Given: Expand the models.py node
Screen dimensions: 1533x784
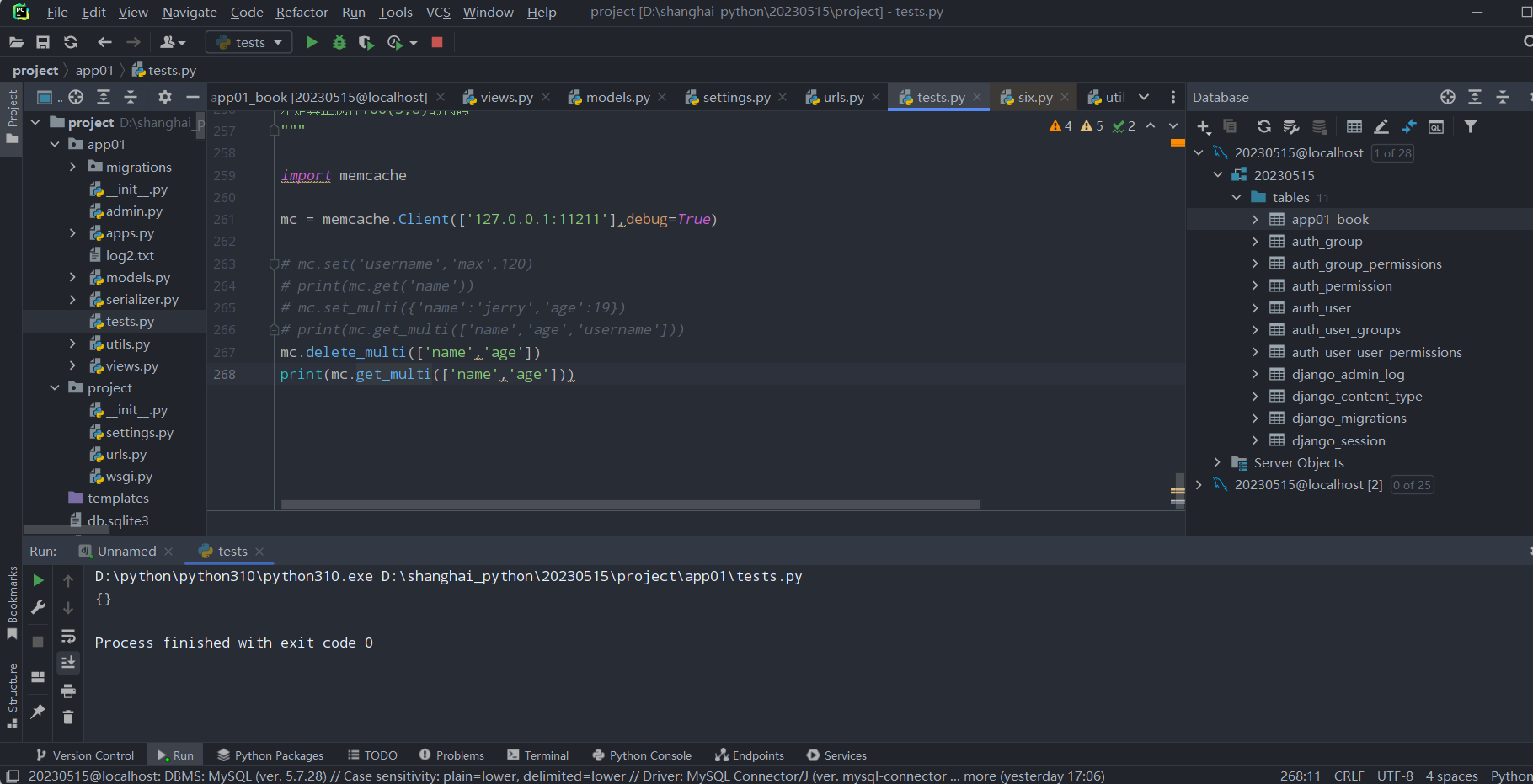Looking at the screenshot, I should coord(72,277).
